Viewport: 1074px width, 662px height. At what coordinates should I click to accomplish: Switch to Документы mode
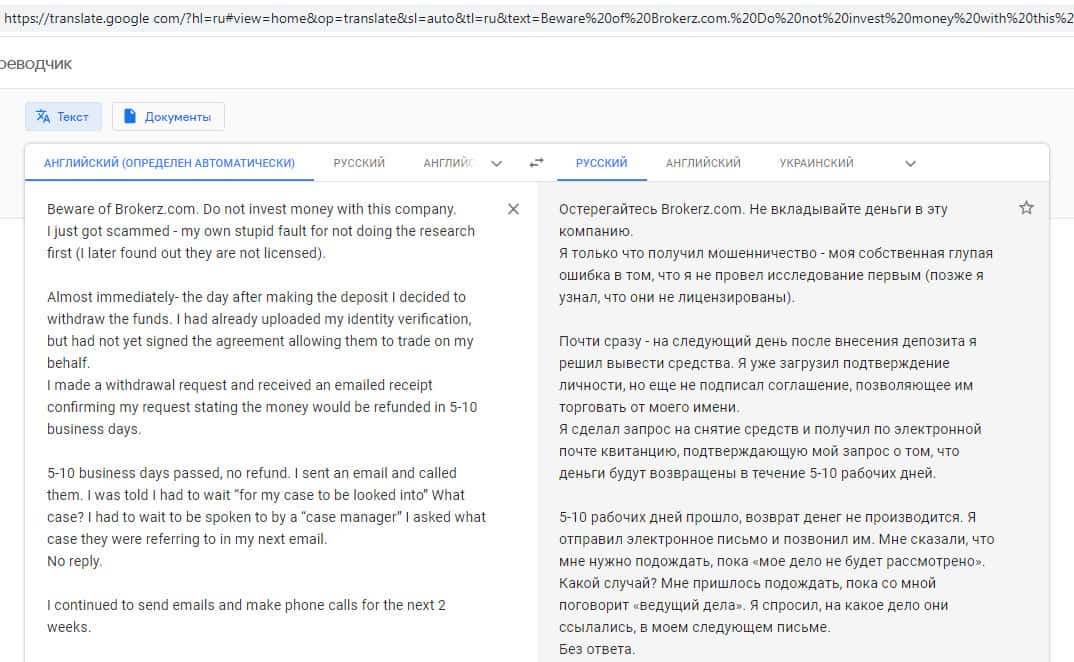(x=168, y=117)
